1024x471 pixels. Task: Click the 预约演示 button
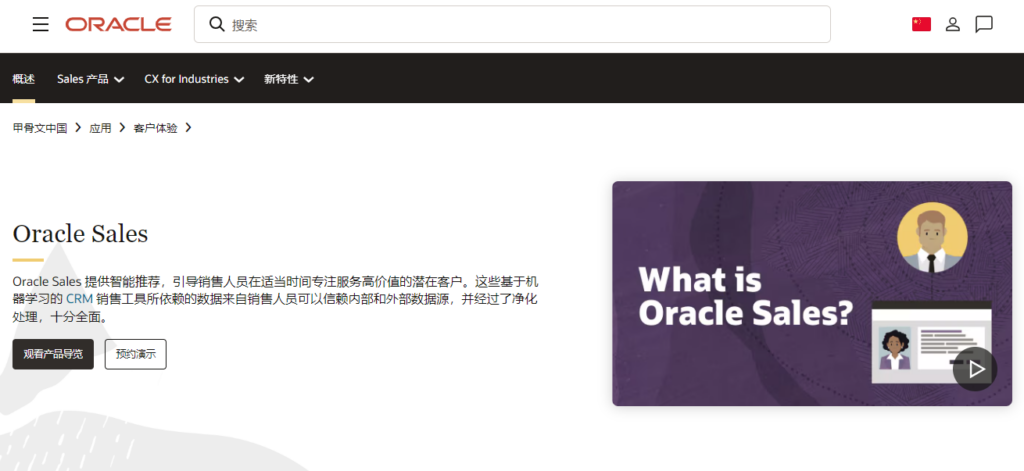click(136, 354)
